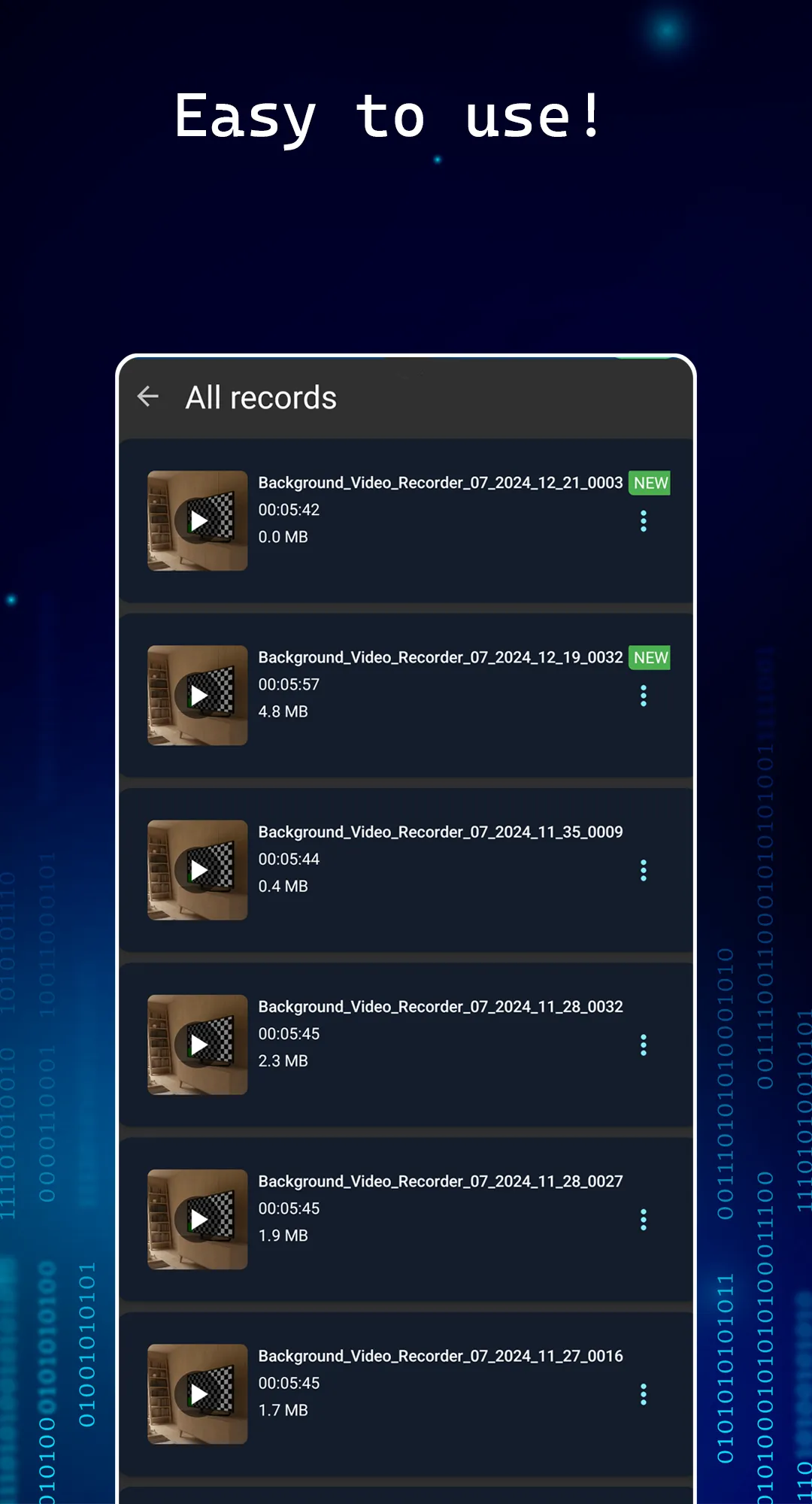Open options menu for recording 11_28_0027

(x=644, y=1220)
